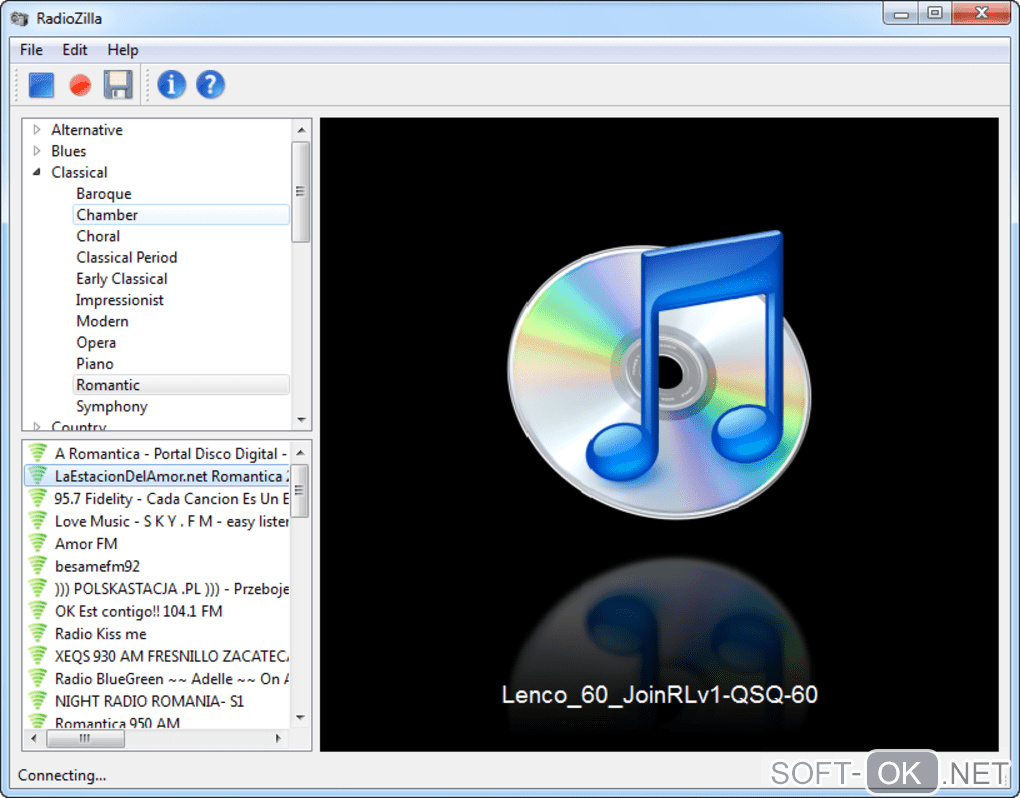Click signal icon beside Radio BlueGreen
The height and width of the screenshot is (798, 1020).
click(38, 678)
